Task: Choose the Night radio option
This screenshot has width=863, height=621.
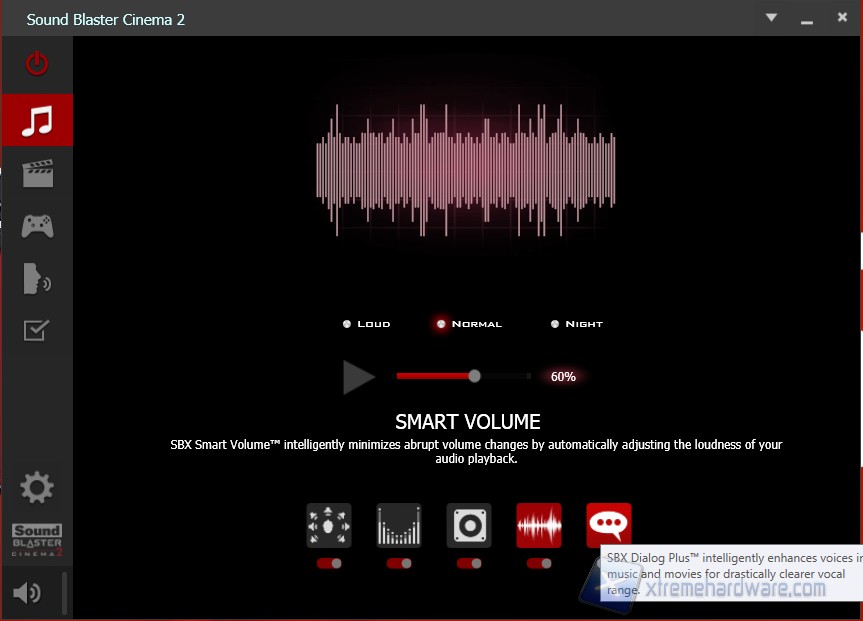Action: [555, 324]
